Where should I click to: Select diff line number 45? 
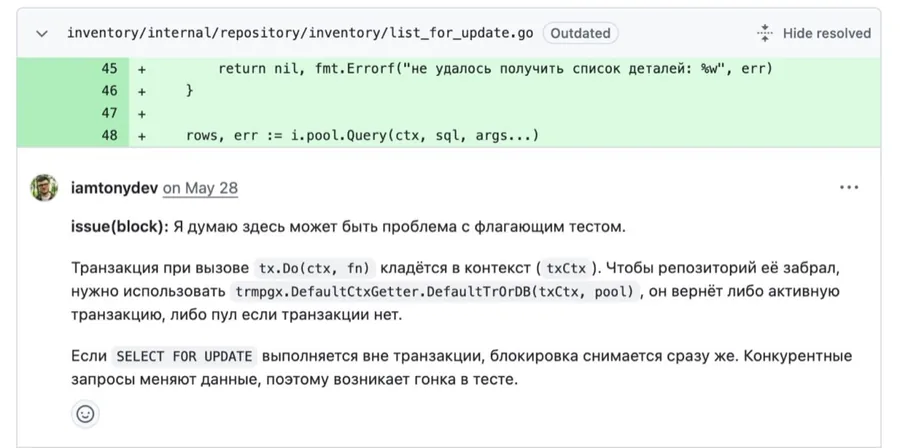pos(109,69)
